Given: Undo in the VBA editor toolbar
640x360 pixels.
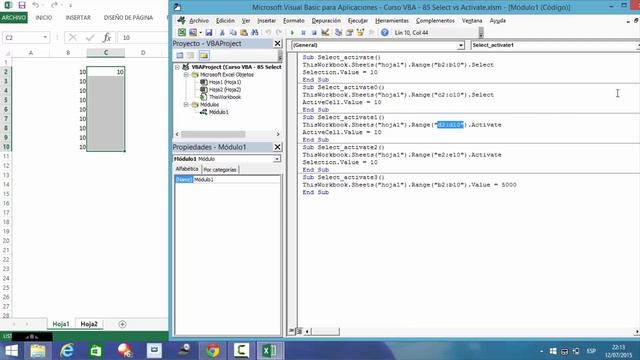Looking at the screenshot, I should pos(268,33).
